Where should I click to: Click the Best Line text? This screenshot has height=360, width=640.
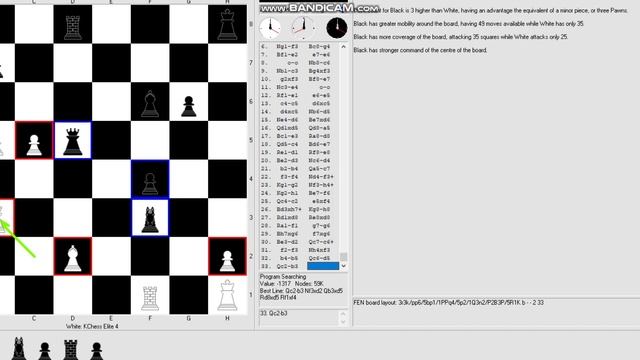point(301,294)
